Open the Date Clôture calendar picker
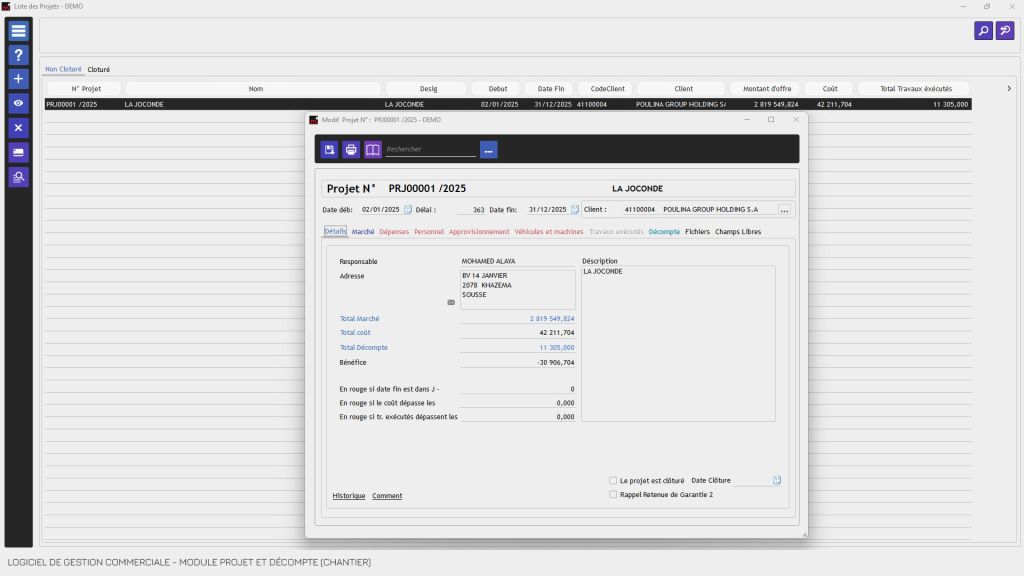The width and height of the screenshot is (1024, 576). [x=777, y=481]
